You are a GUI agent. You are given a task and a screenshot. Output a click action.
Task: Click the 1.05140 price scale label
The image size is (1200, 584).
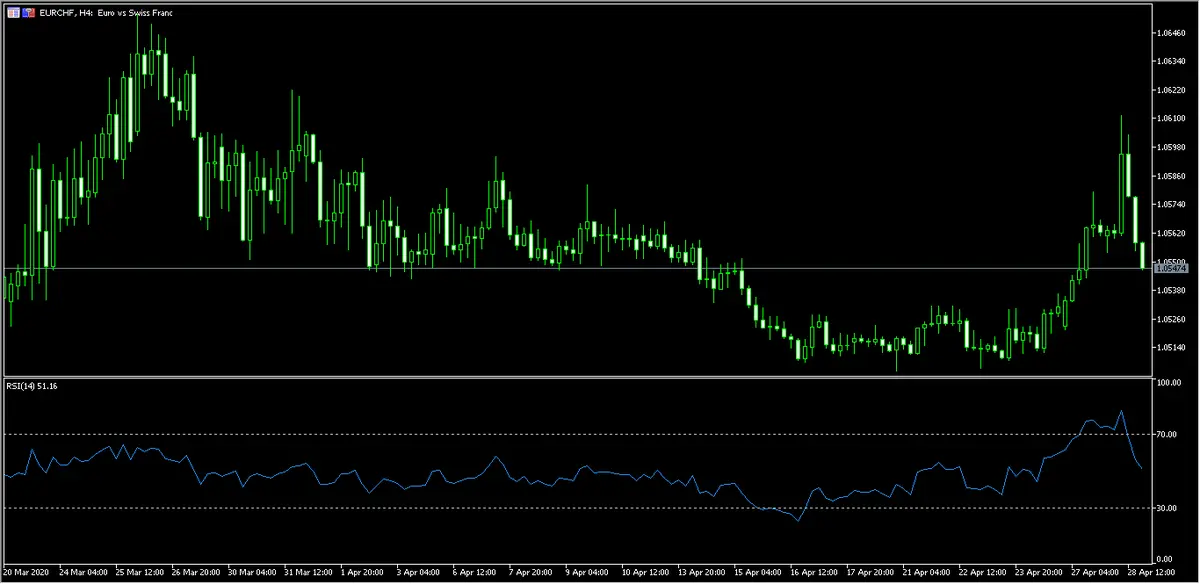click(1171, 347)
